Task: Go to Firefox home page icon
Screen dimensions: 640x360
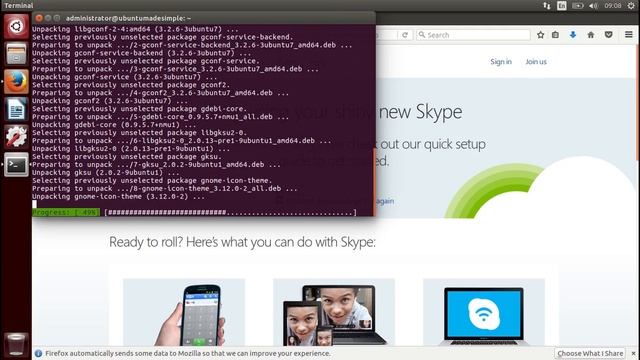Action: 591,35
